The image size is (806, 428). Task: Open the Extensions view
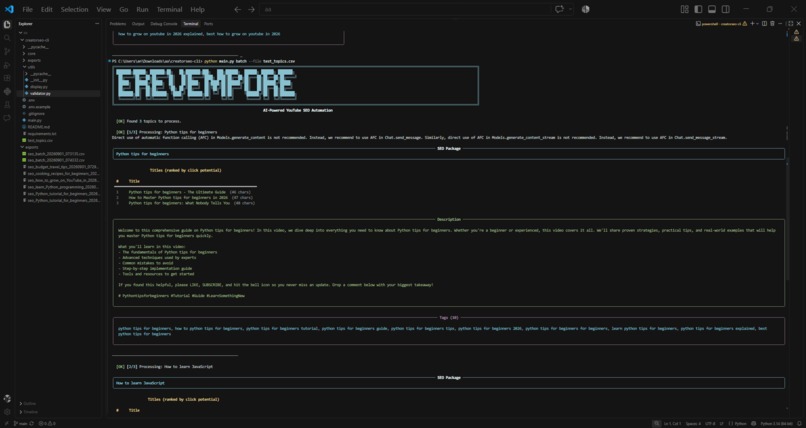[x=7, y=78]
